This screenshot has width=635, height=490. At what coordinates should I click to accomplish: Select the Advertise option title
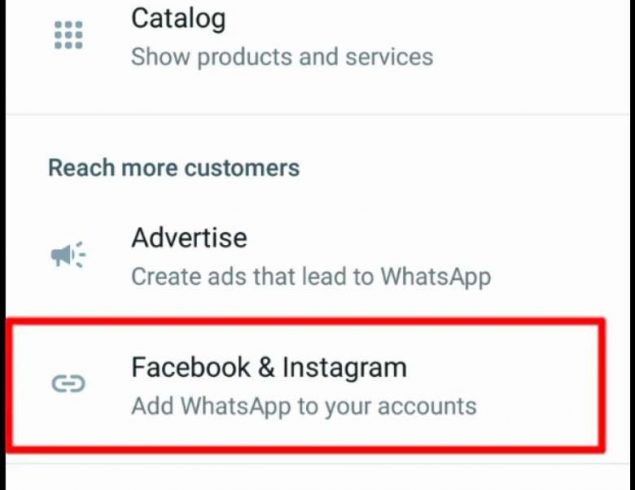tap(189, 239)
